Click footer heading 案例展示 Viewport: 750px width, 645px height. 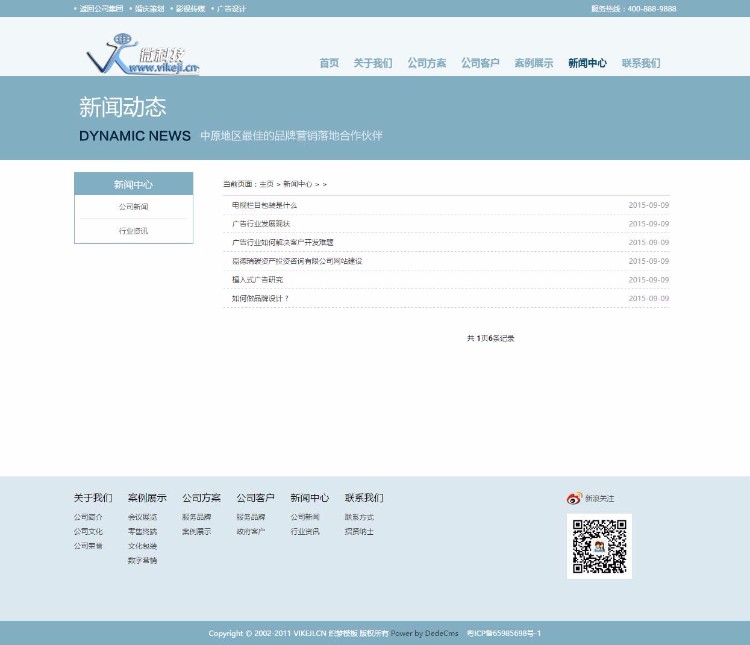pyautogui.click(x=147, y=498)
